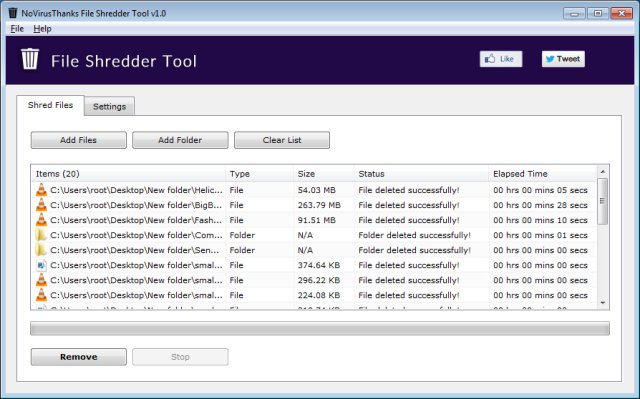Image resolution: width=640 pixels, height=399 pixels.
Task: Click the VLC cone icon for Helic... file
Action: 41,190
